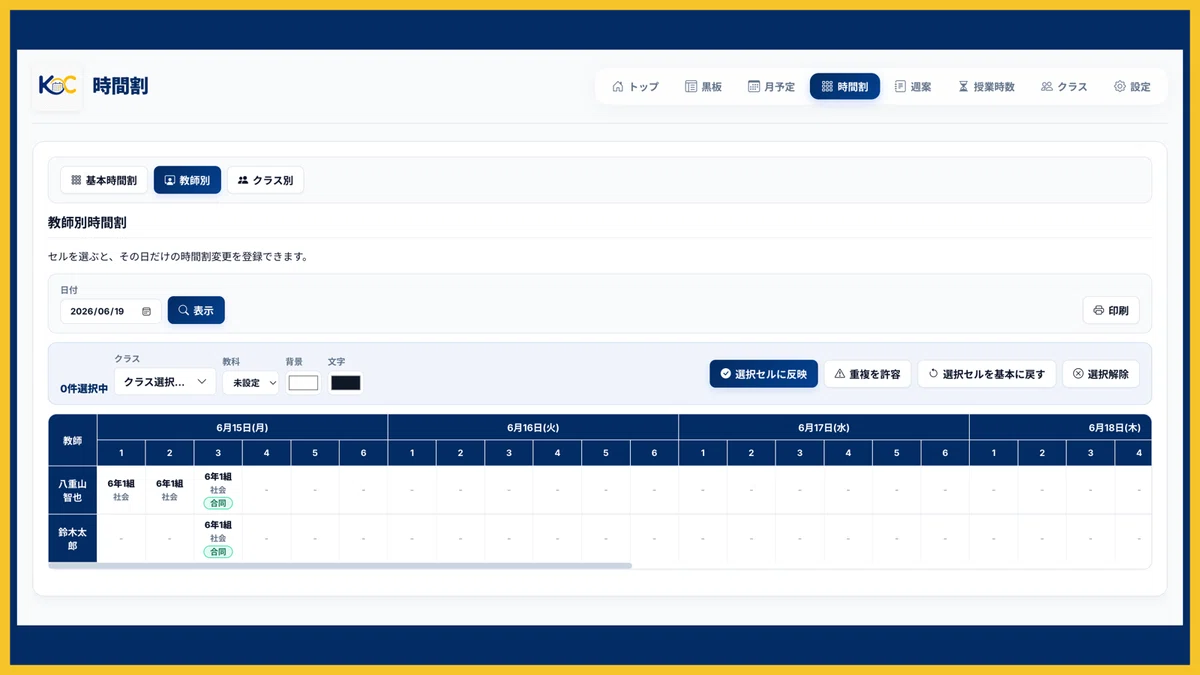
Task: Click the KoC logo icon
Action: [57, 86]
